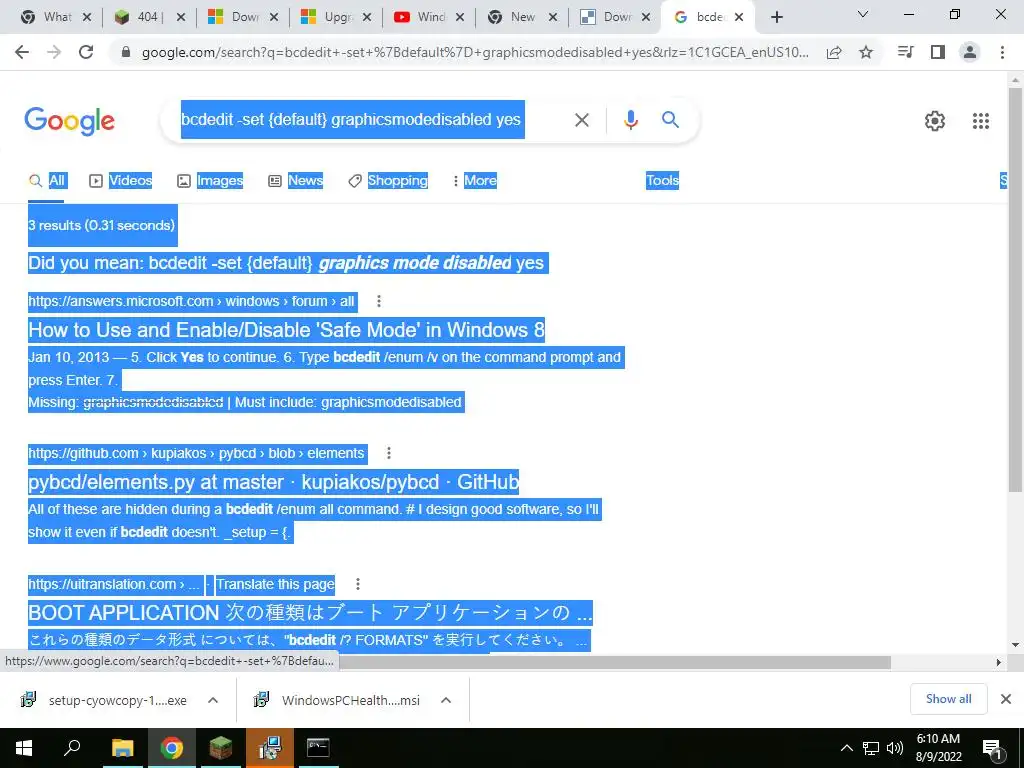The image size is (1024, 768).
Task: Show all downloads
Action: point(948,699)
